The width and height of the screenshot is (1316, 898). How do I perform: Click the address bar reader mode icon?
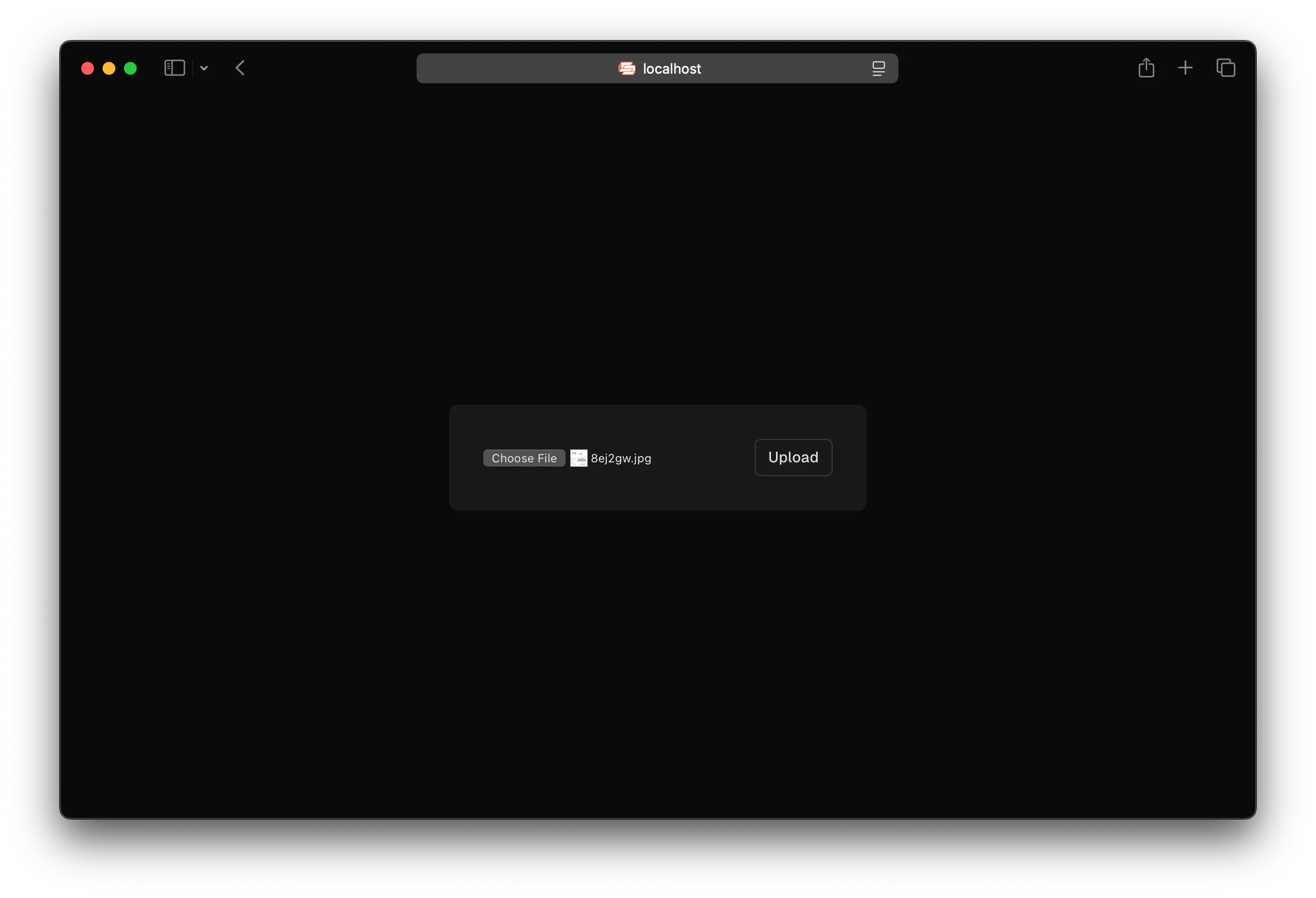point(878,67)
